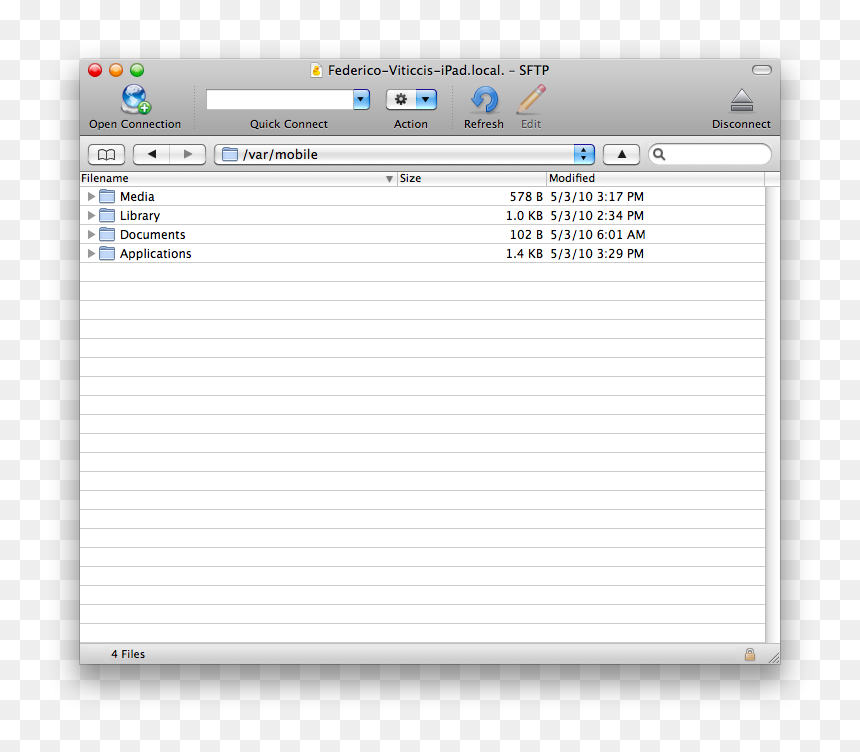The image size is (860, 752).
Task: Click the vertical scrollbar track
Action: pos(772,414)
